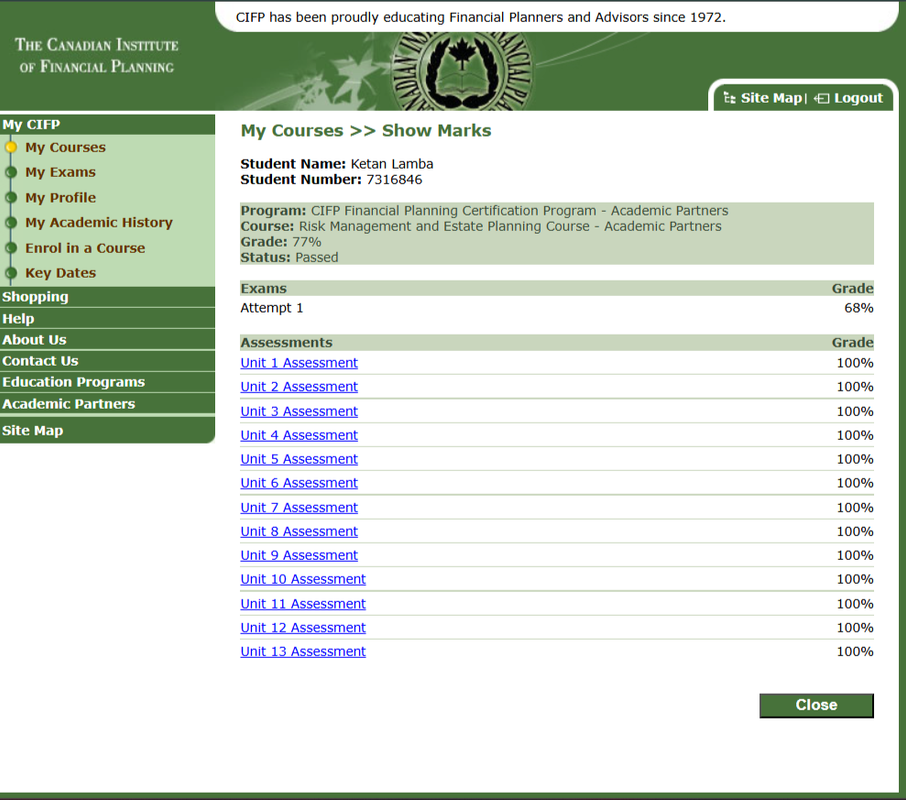Click the student name Ketan Lamba

point(392,164)
